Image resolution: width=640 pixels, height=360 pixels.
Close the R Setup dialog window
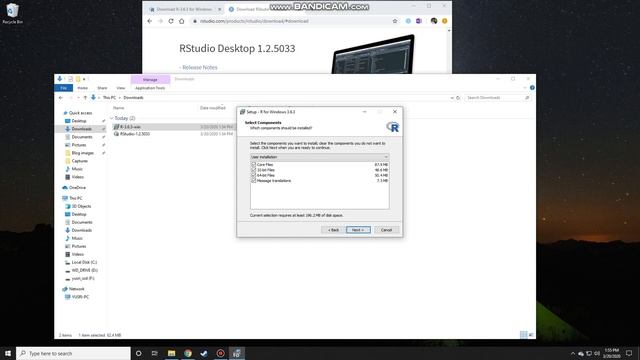[395, 111]
